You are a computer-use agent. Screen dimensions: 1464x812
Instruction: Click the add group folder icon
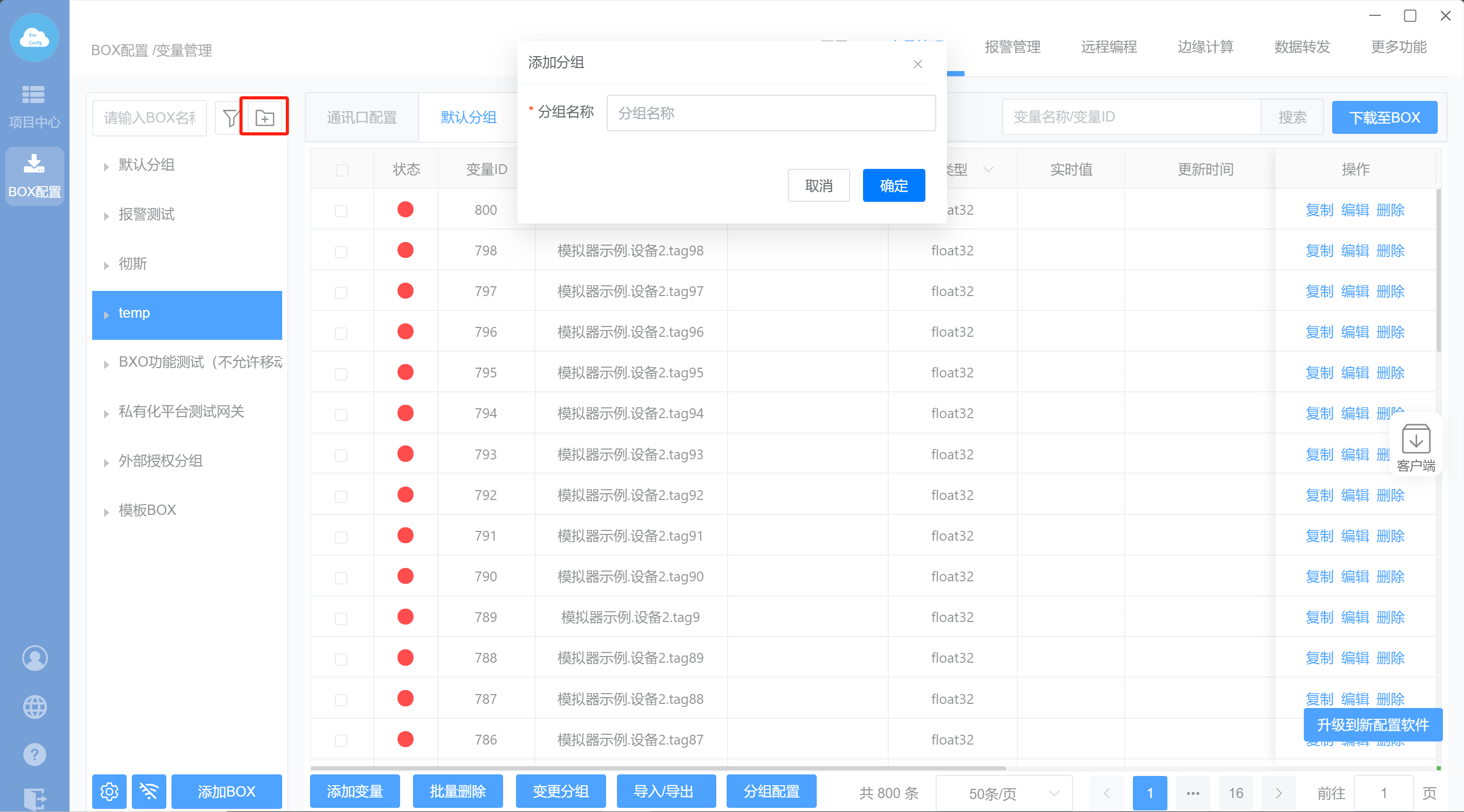264,117
